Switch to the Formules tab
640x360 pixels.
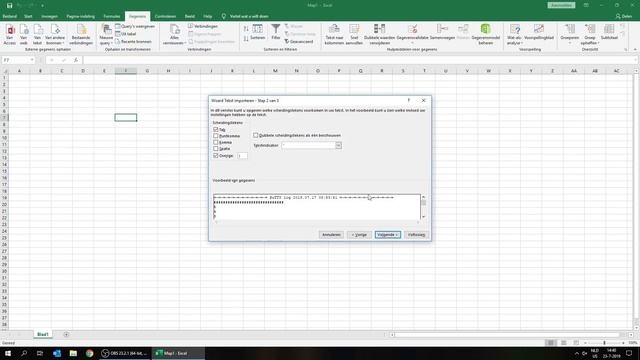pos(111,16)
